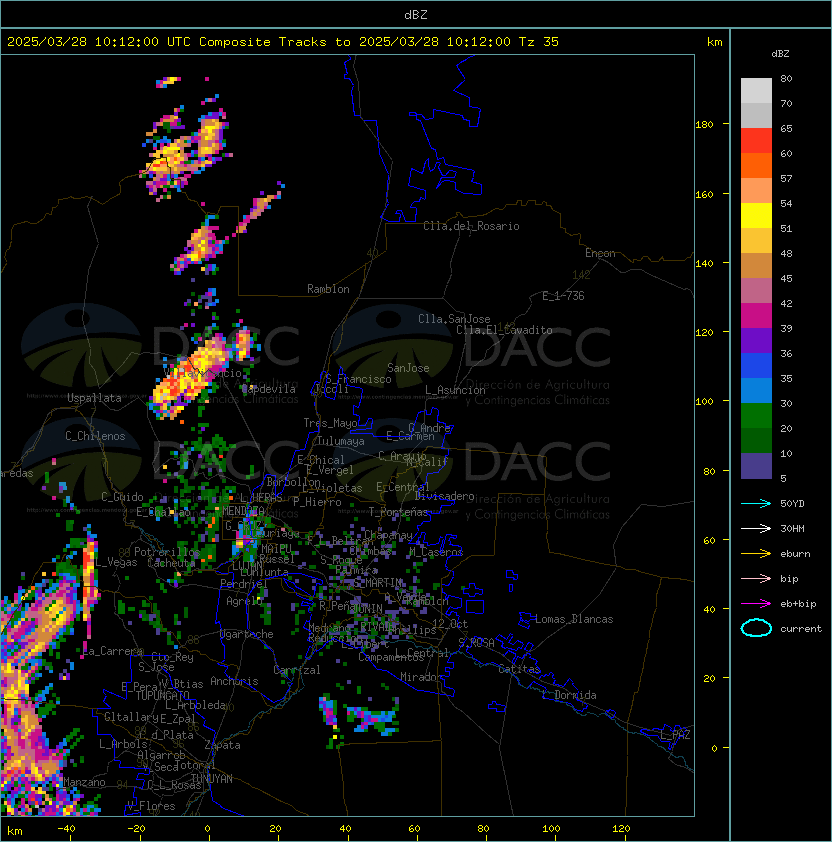Click the white 30HM arrow icon

(x=756, y=528)
